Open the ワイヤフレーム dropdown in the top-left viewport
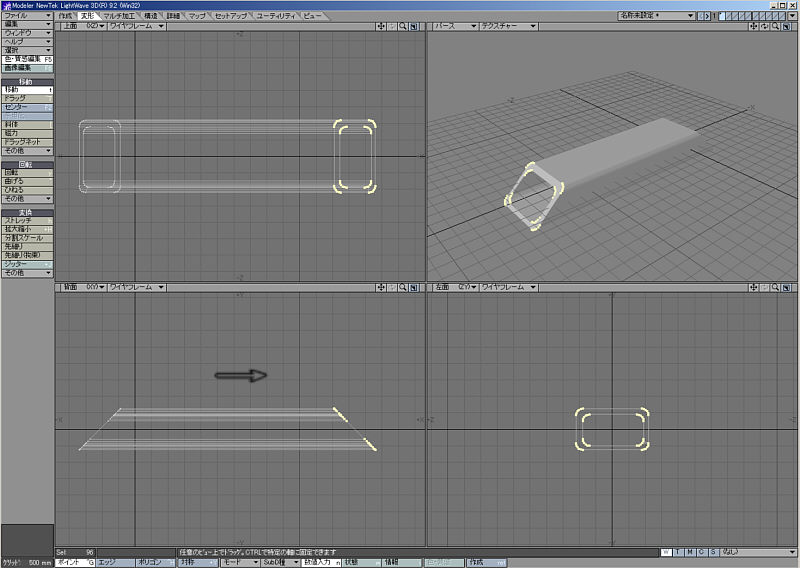Screen dimensions: 800x568 [x=137, y=26]
